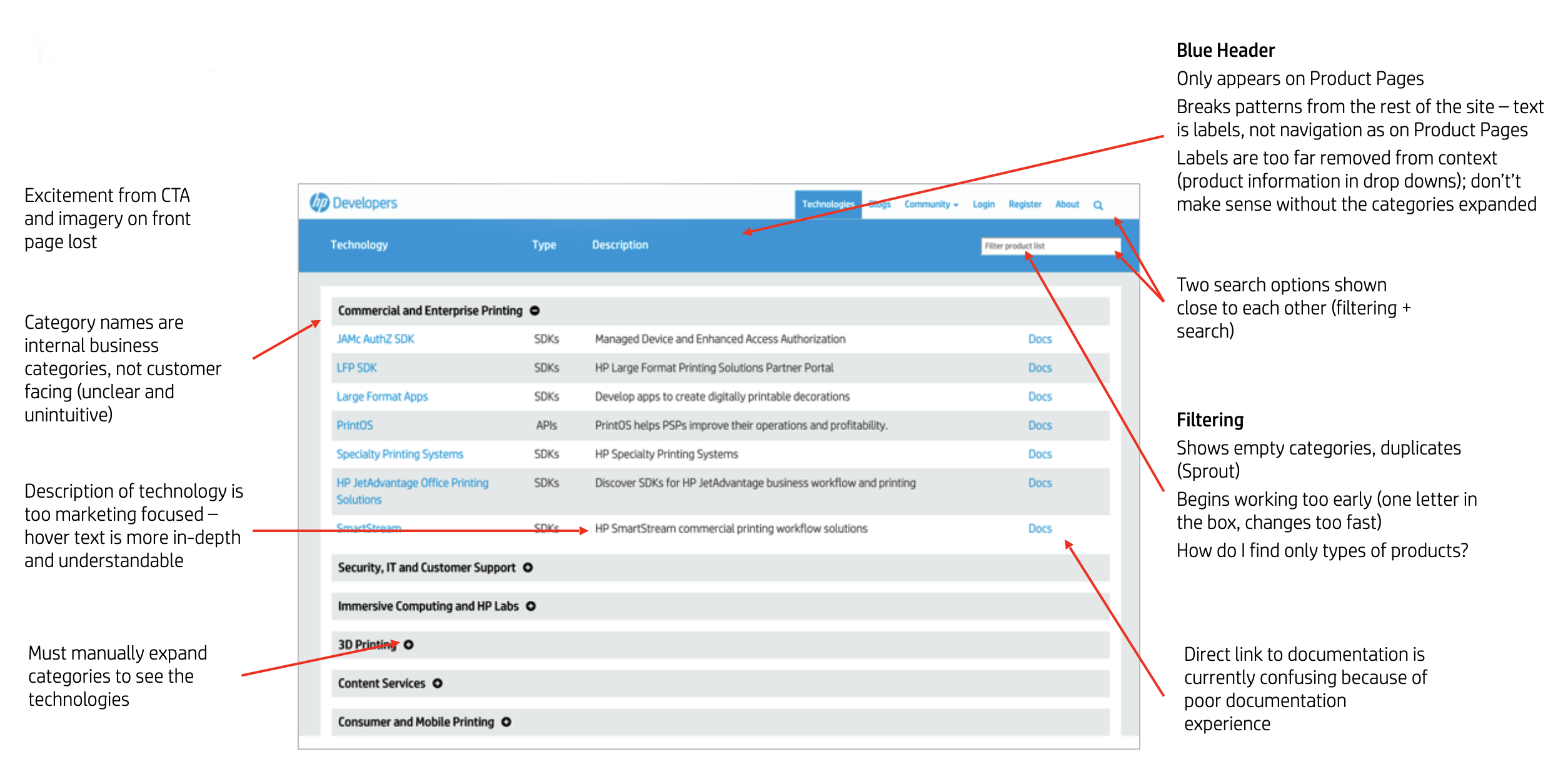Expand Security, IT and Customer Support
Screen dimensions: 1563x784
(528, 568)
